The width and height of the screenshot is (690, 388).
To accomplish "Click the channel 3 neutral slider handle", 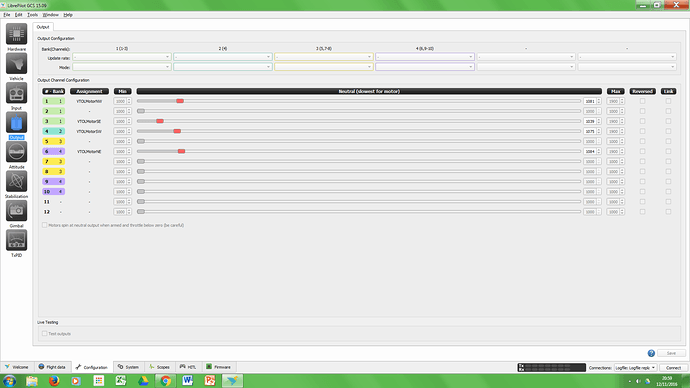I will pos(160,121).
